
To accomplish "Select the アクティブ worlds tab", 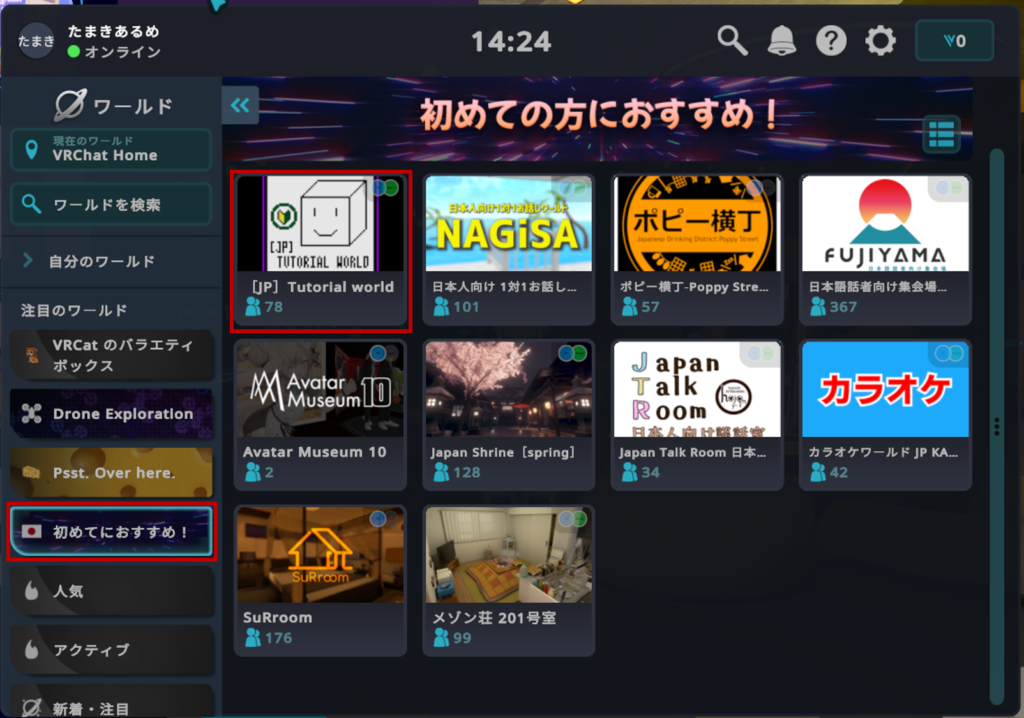I will (x=111, y=650).
